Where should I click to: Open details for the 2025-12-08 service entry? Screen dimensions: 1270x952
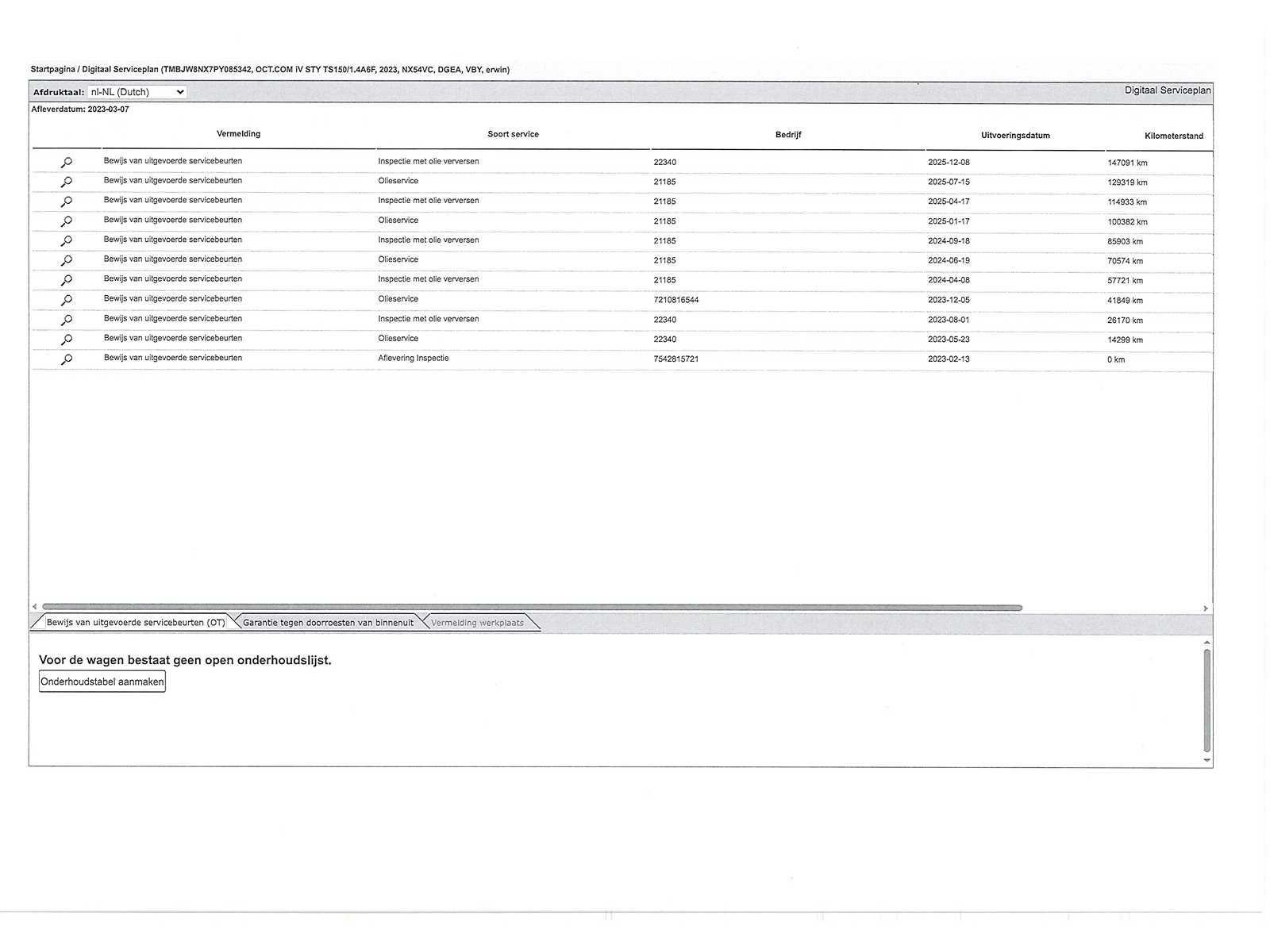click(67, 163)
